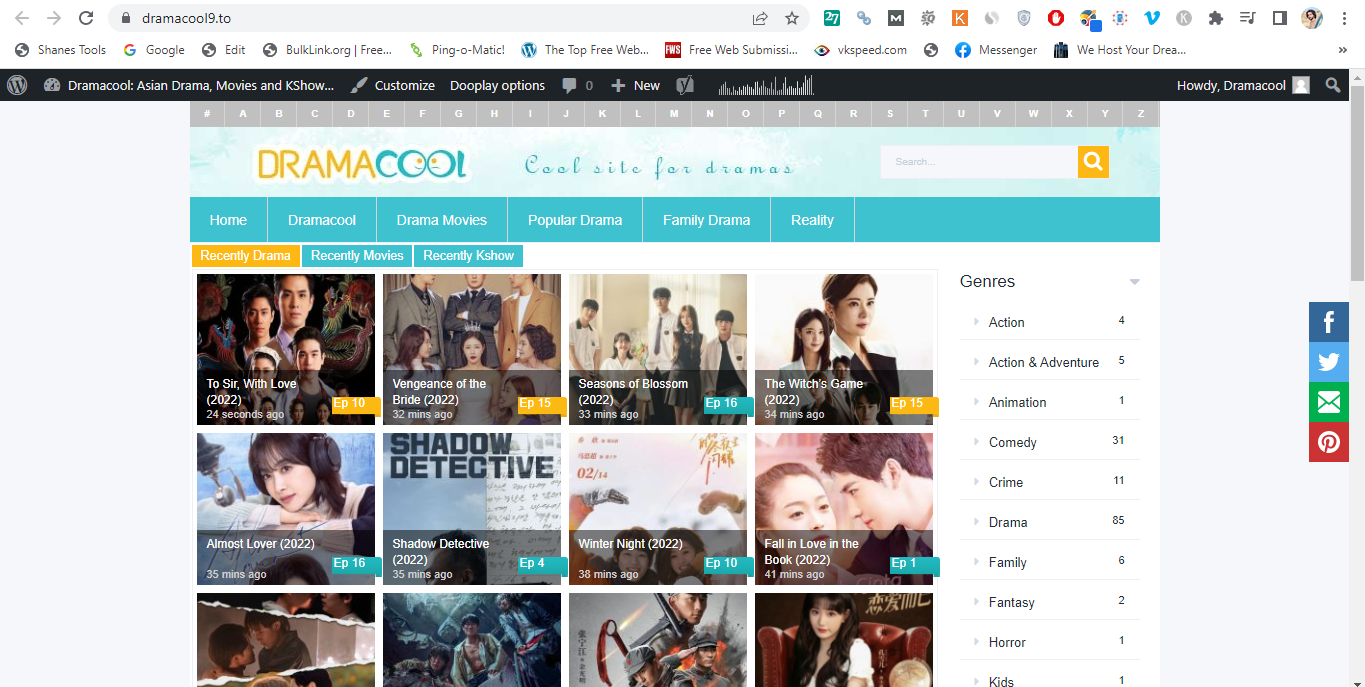Click the DRAMACOOL site logo
The width and height of the screenshot is (1365, 687).
[362, 164]
